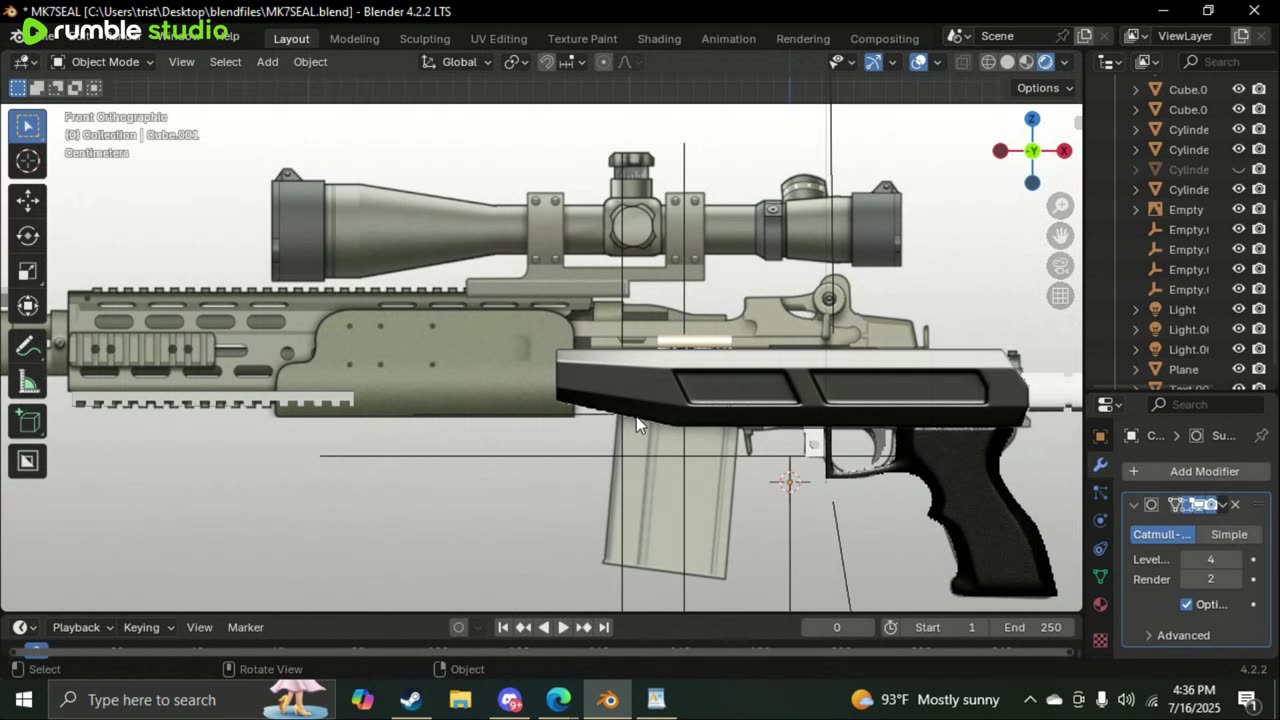This screenshot has width=1280, height=720.
Task: Toggle camera view gizmo icon
Action: tap(1060, 266)
